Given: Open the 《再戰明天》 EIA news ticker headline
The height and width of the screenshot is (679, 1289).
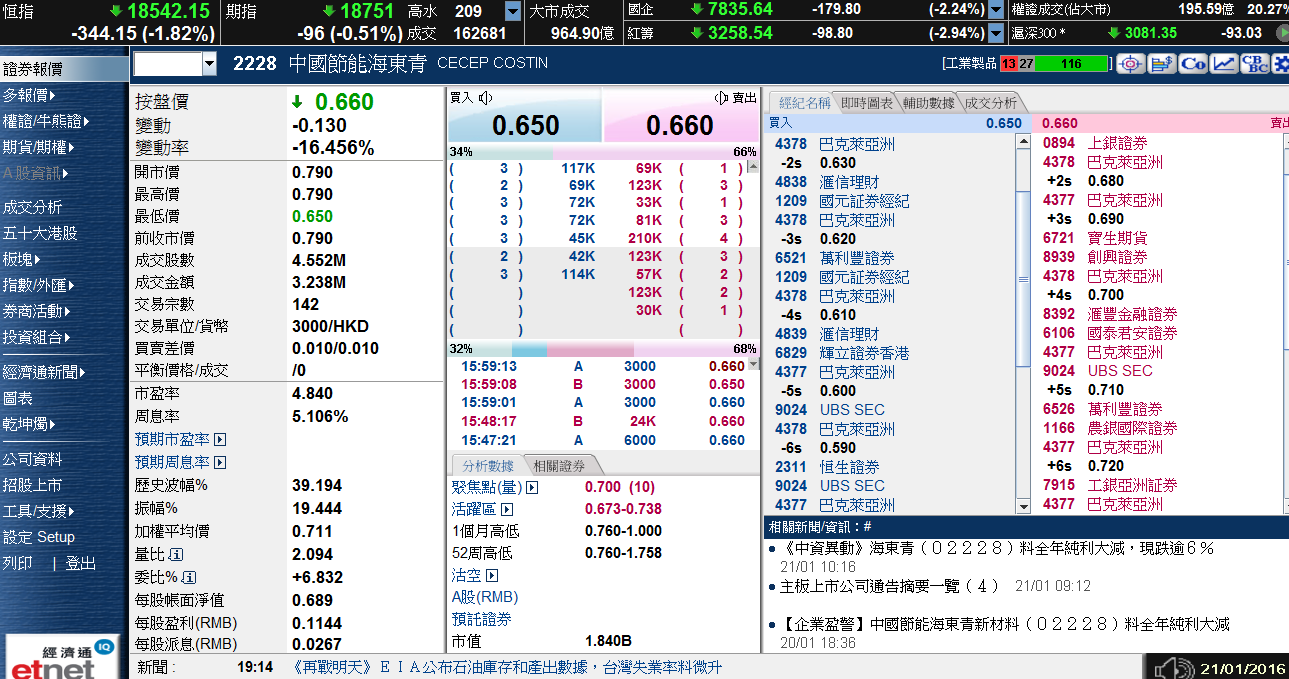Looking at the screenshot, I should pos(507,667).
